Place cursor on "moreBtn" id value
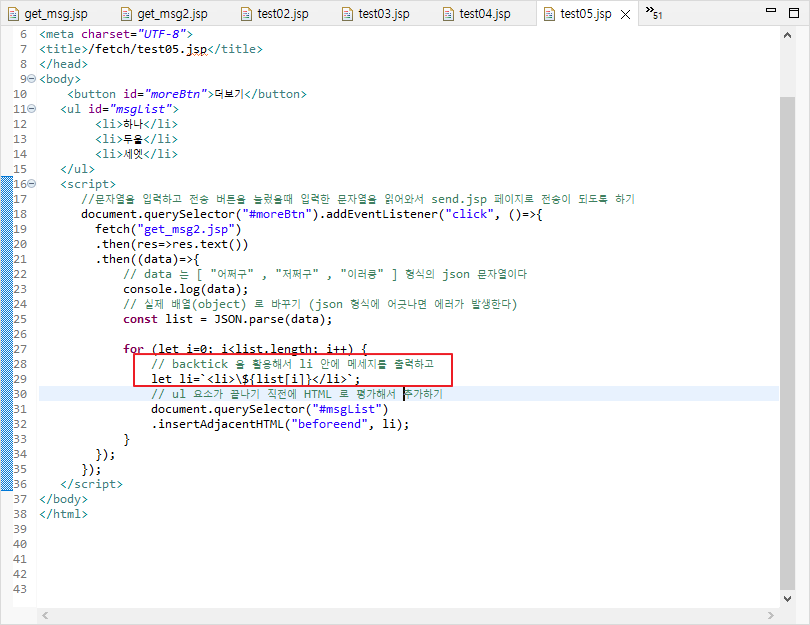The image size is (810, 625). 175,94
